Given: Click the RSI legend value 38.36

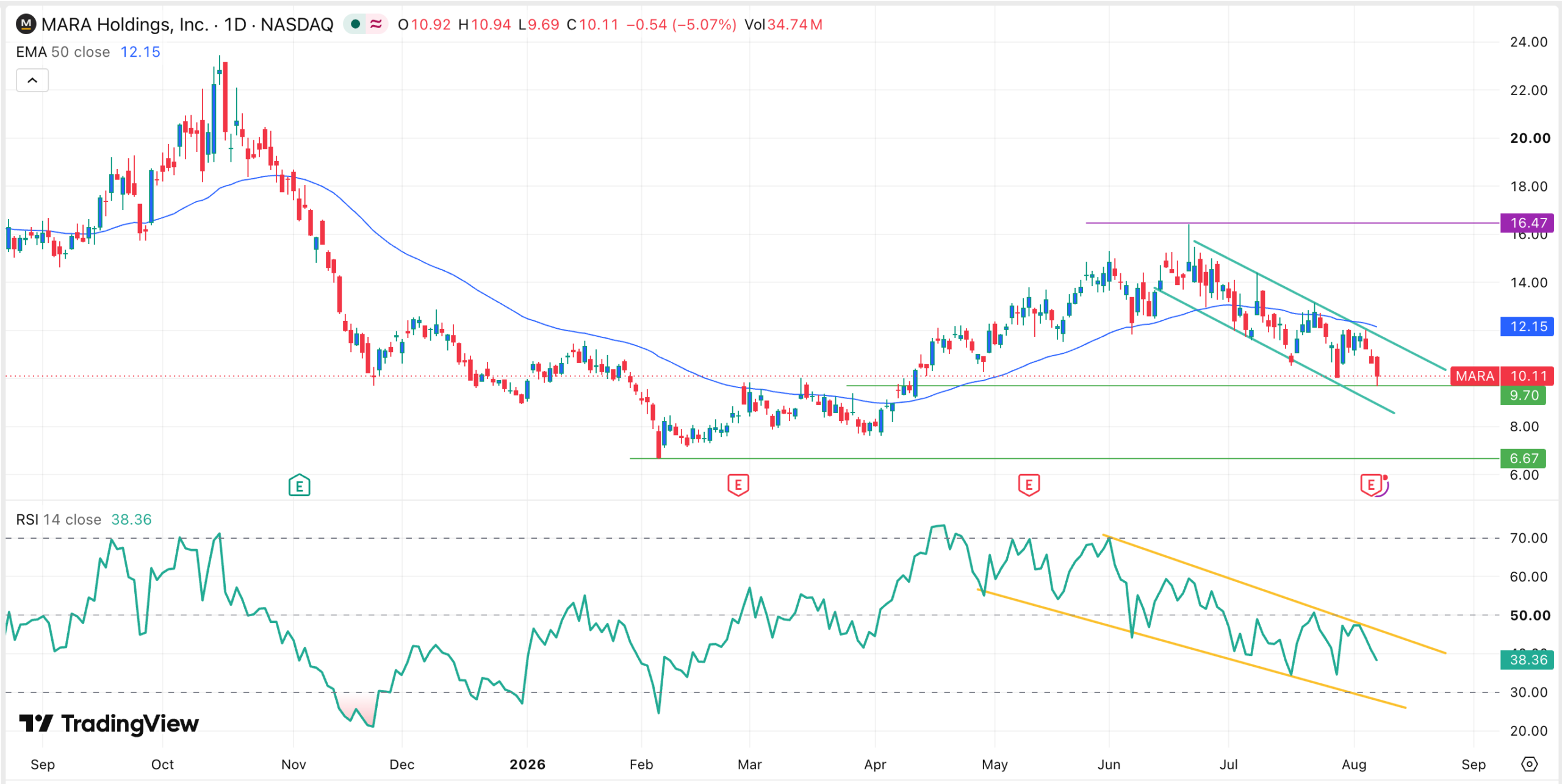Looking at the screenshot, I should (x=131, y=519).
